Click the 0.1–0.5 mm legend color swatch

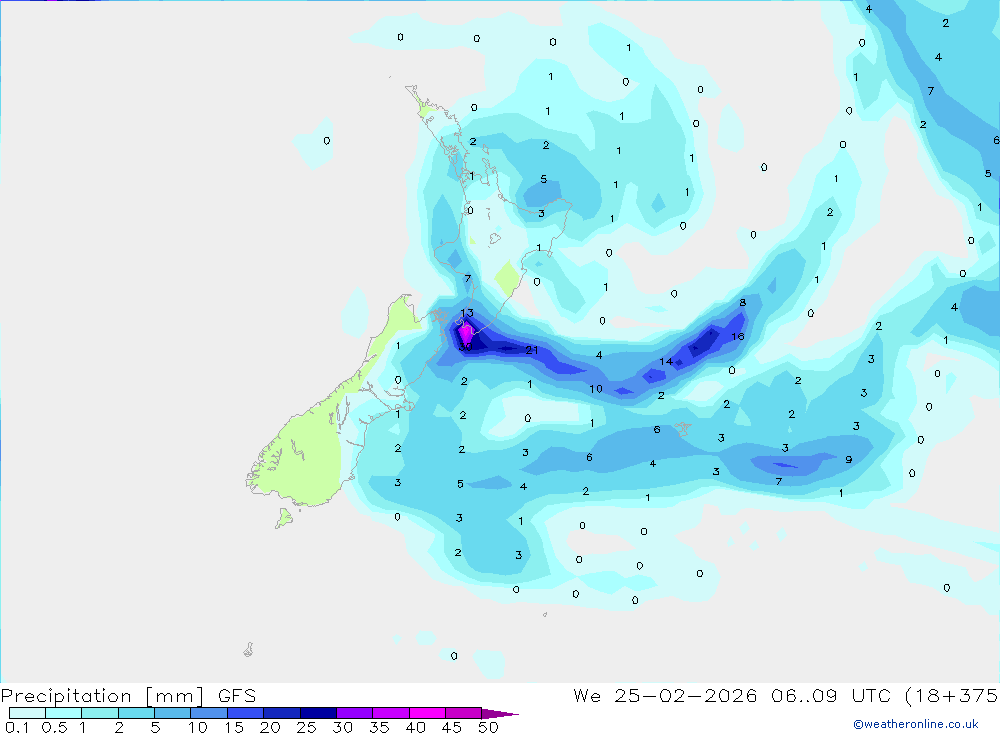point(27,713)
